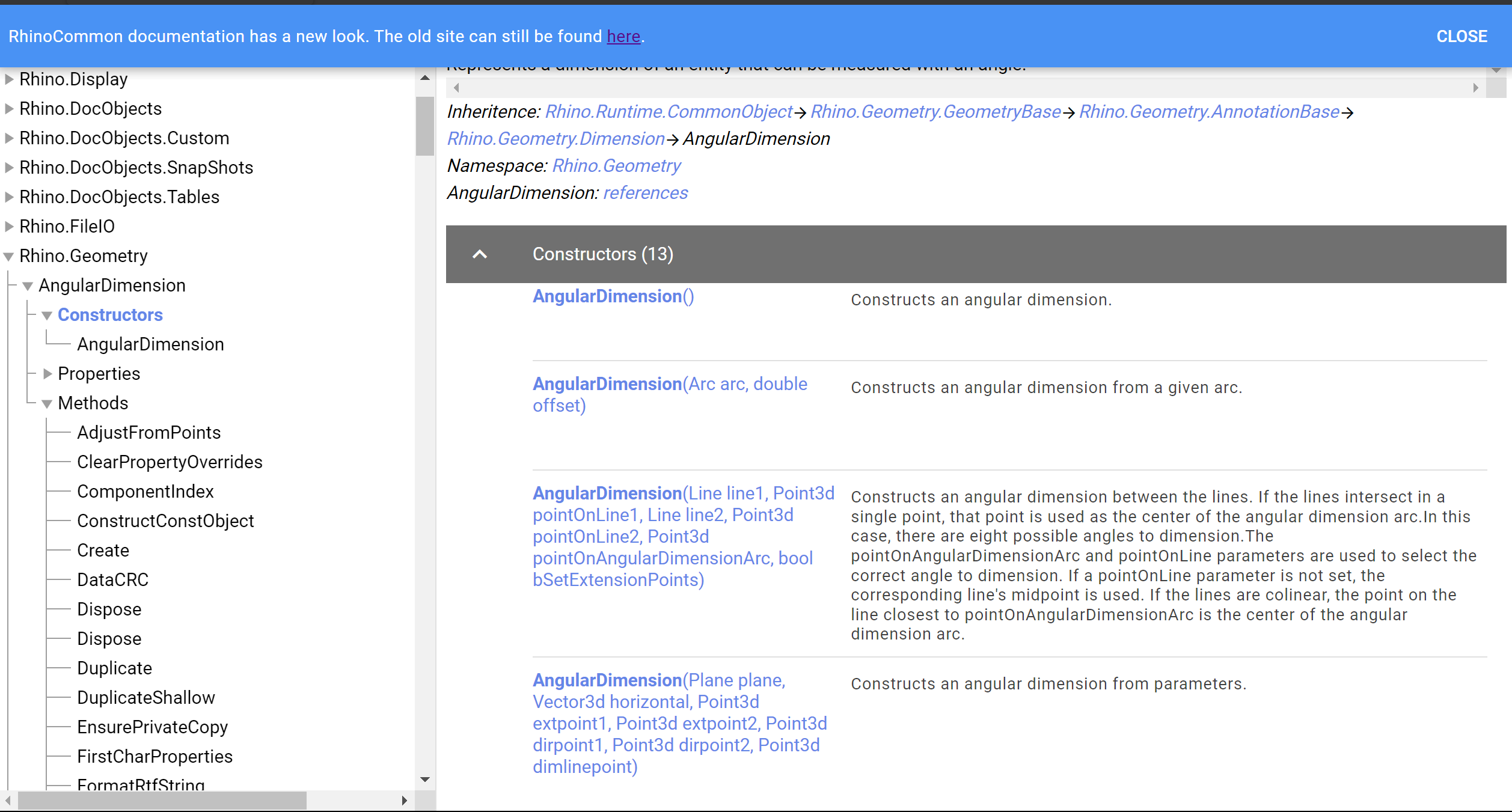
Task: Open AngularDimension(Plane plane...) constructor
Action: click(680, 724)
